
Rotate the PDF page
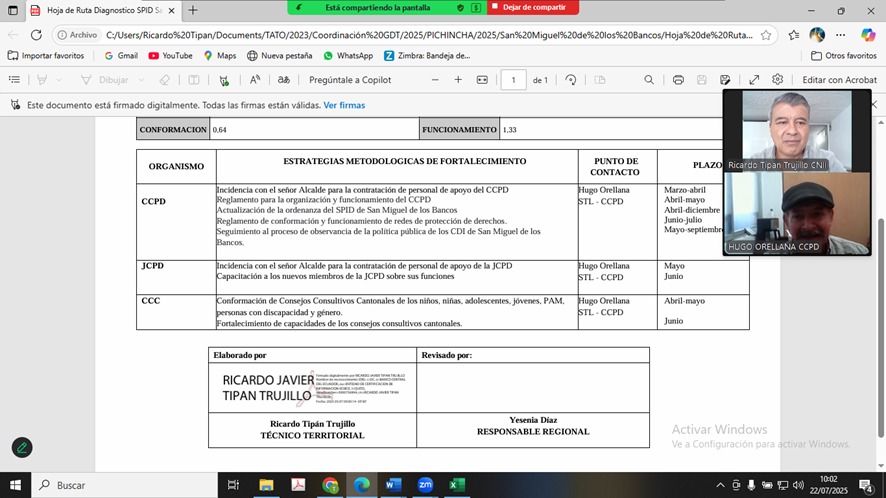pyautogui.click(x=571, y=80)
